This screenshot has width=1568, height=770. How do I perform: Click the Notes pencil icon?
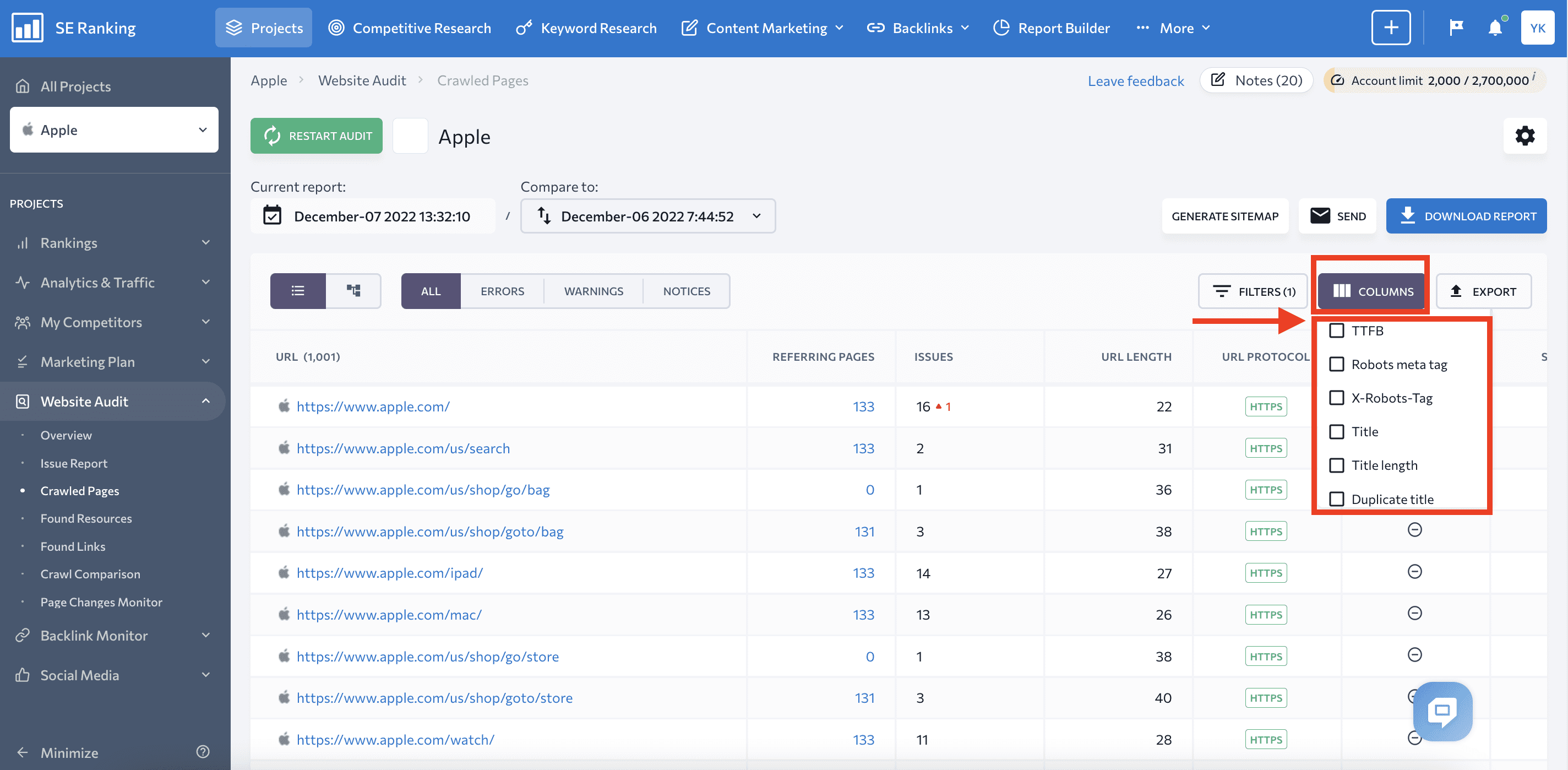[1218, 80]
